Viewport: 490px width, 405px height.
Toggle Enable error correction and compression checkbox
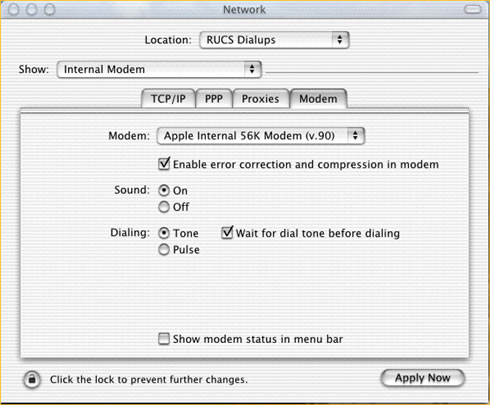pos(164,164)
